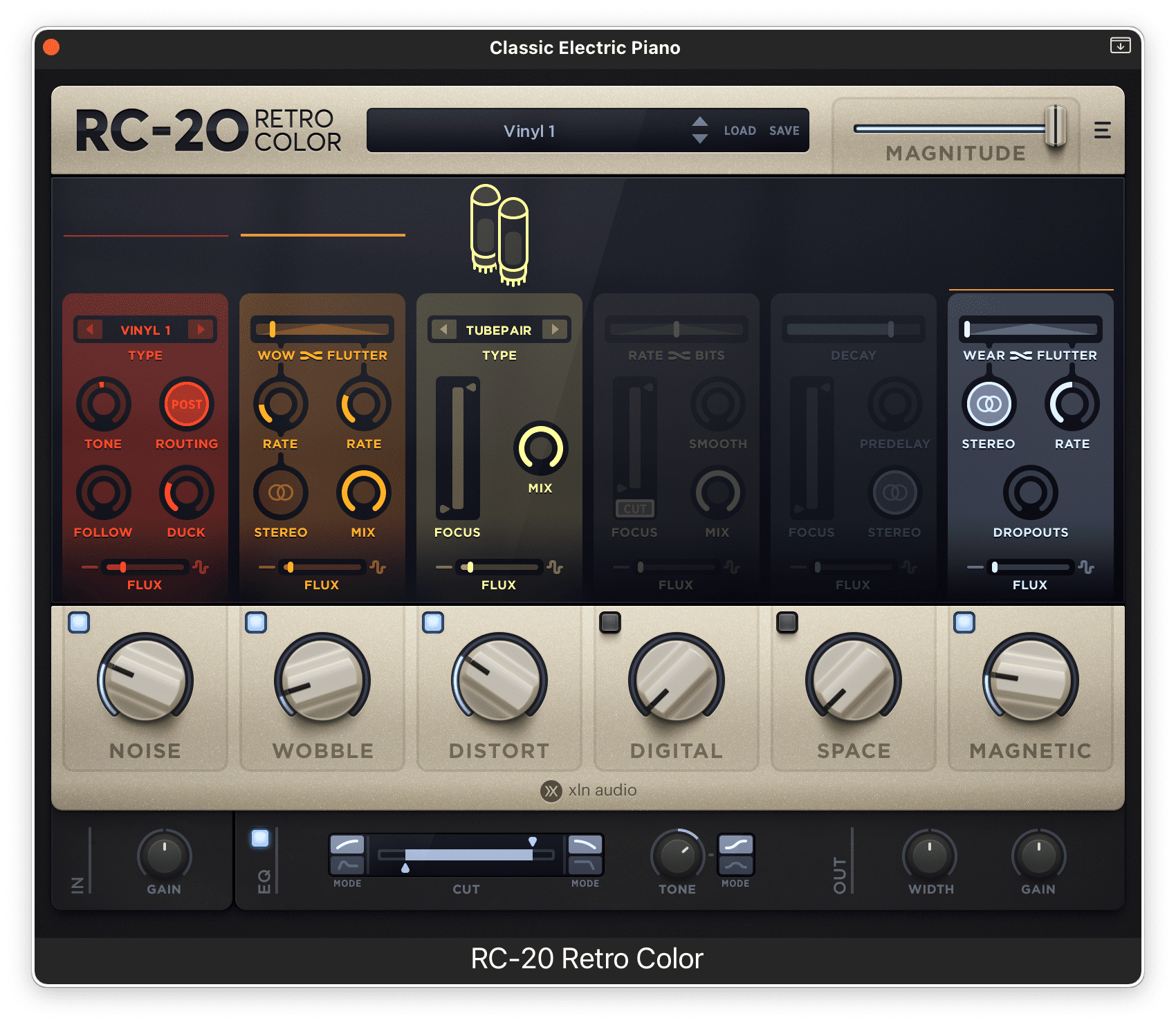Click the Load preset button
1176x1025 pixels.
click(739, 131)
